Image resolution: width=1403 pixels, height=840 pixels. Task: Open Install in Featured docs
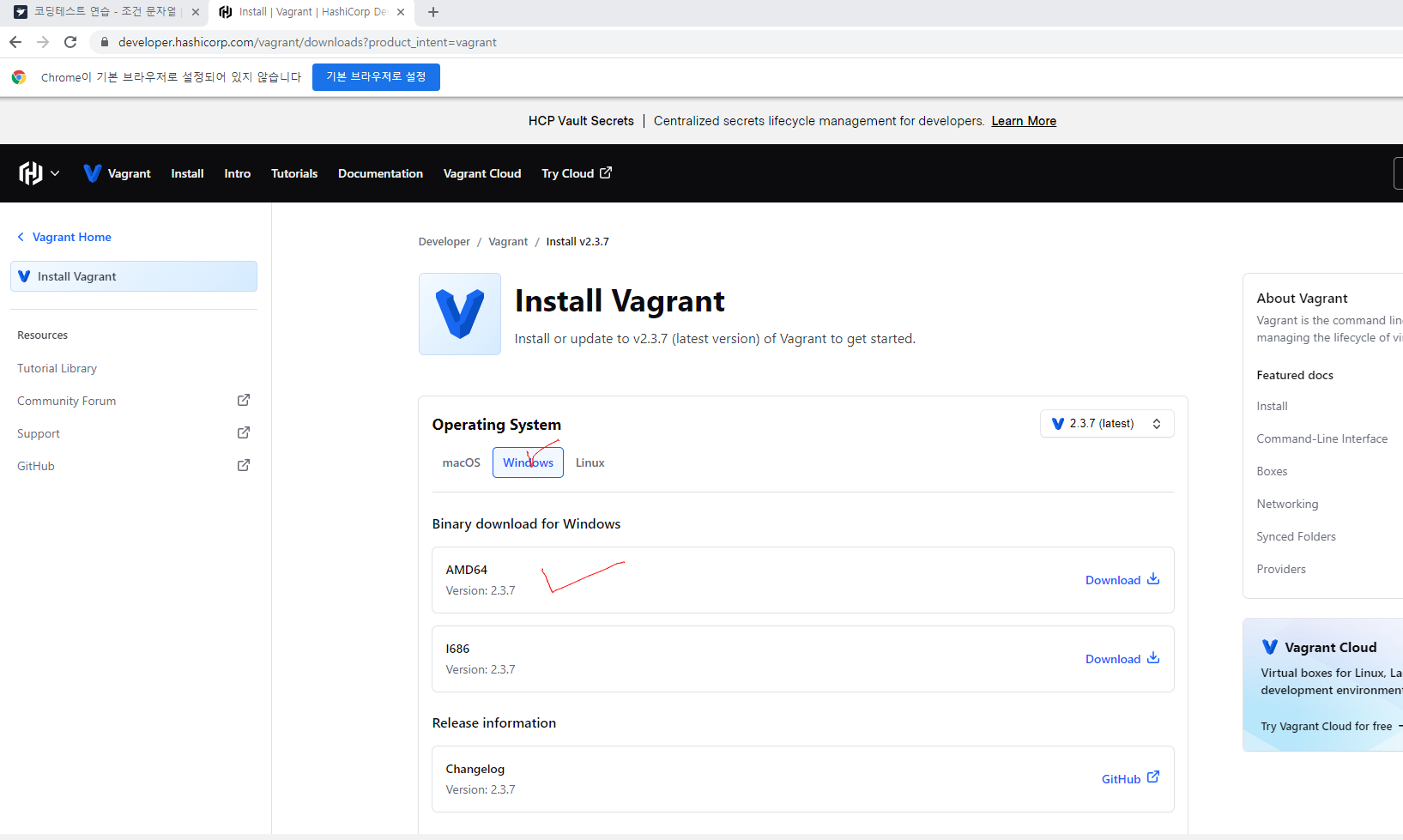coord(1272,406)
